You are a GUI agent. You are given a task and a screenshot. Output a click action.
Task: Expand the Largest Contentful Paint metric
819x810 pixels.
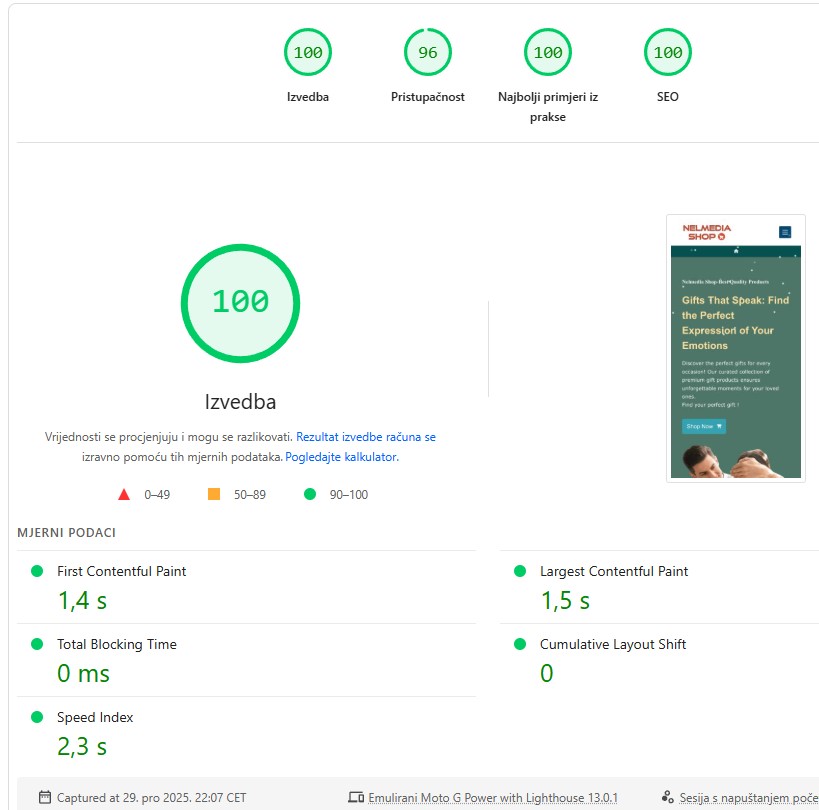coord(613,571)
